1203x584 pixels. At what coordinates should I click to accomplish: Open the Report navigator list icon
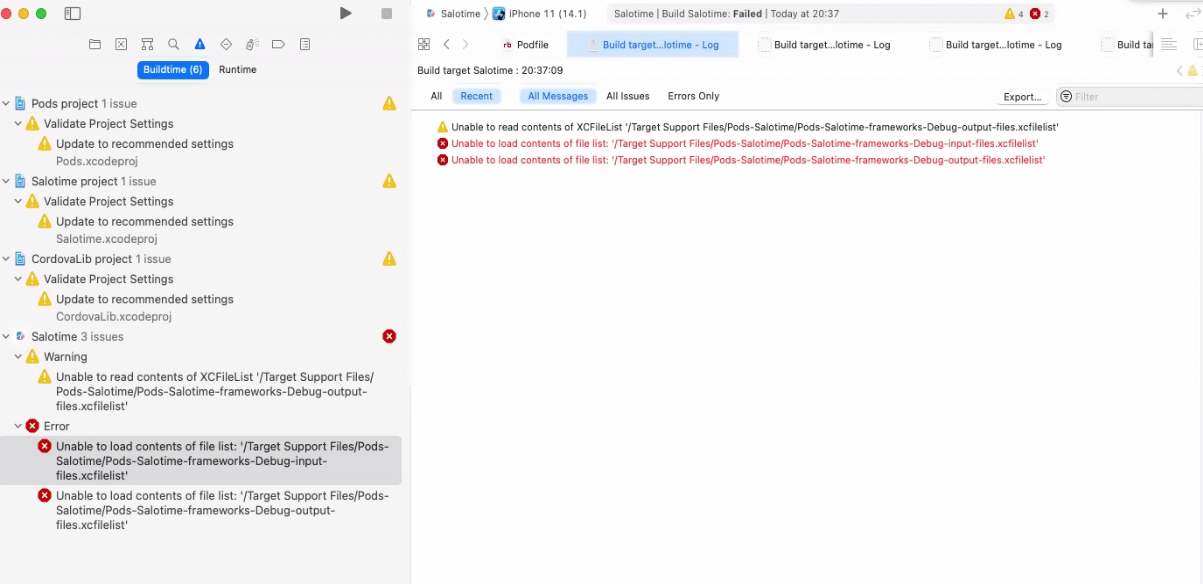(x=305, y=44)
